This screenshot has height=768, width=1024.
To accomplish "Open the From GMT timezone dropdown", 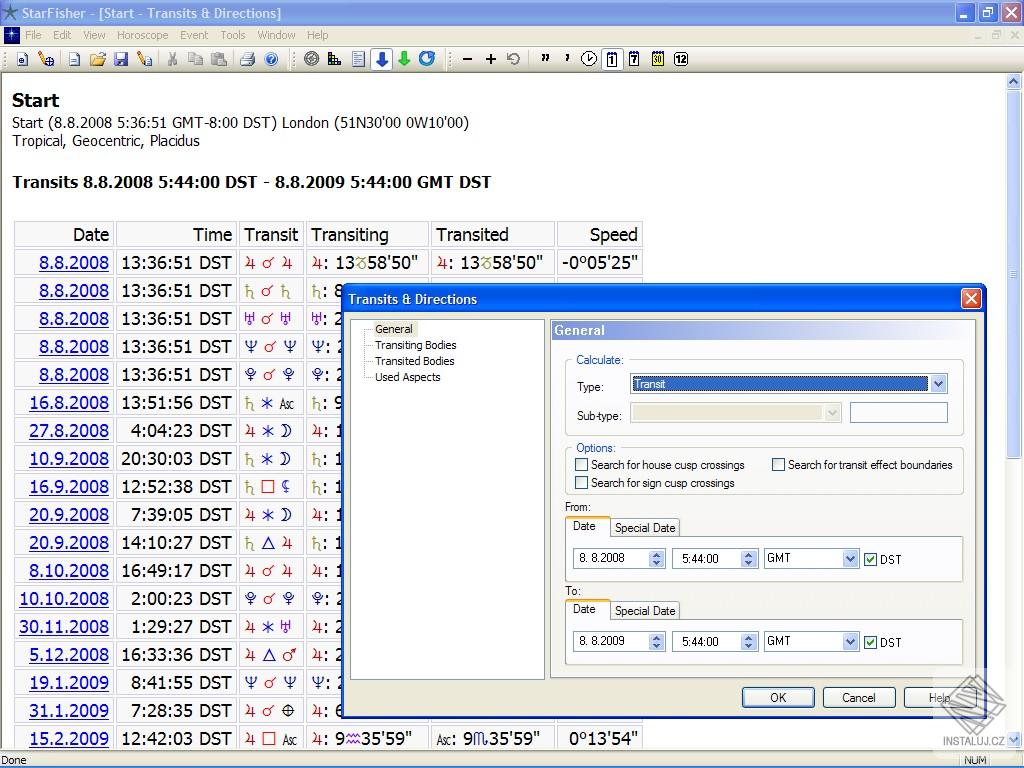I will pyautogui.click(x=850, y=559).
